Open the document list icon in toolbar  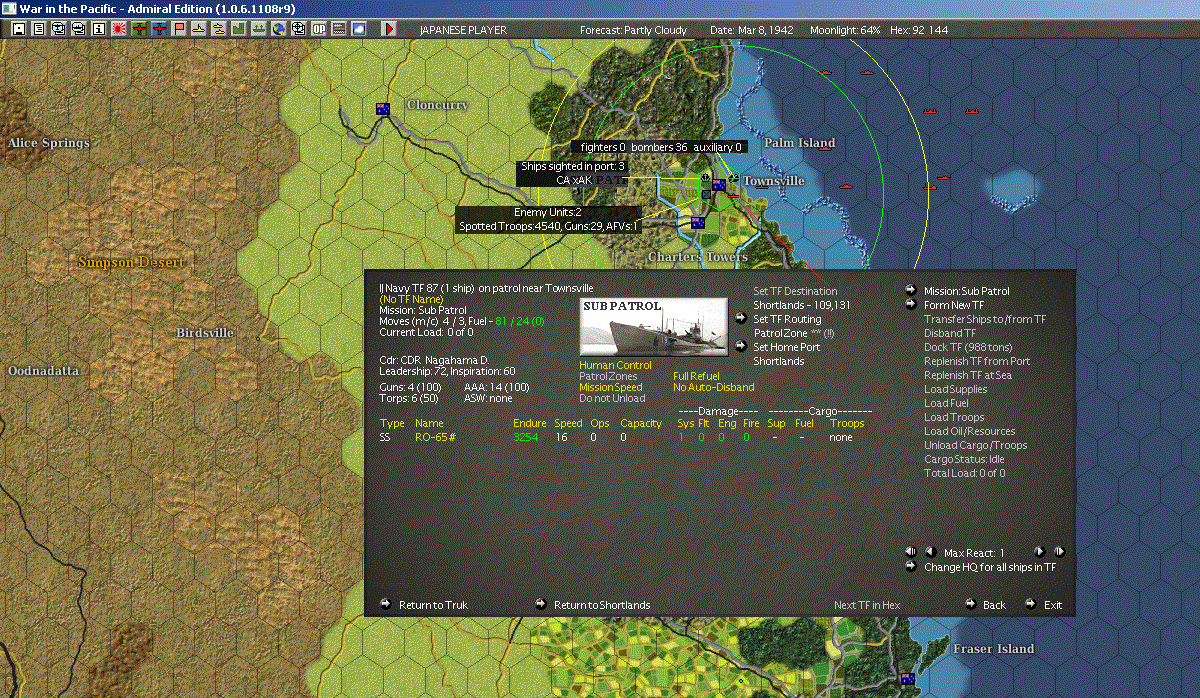(39, 29)
